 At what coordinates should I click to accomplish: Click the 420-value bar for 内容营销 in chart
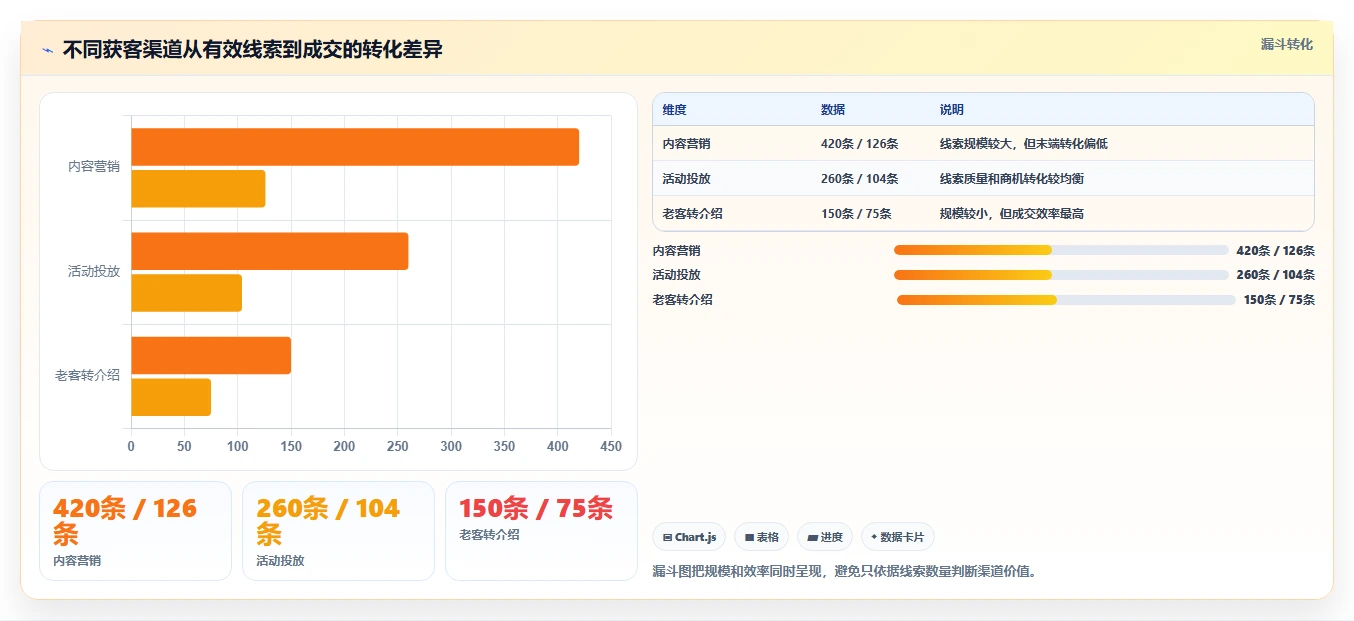pos(355,147)
